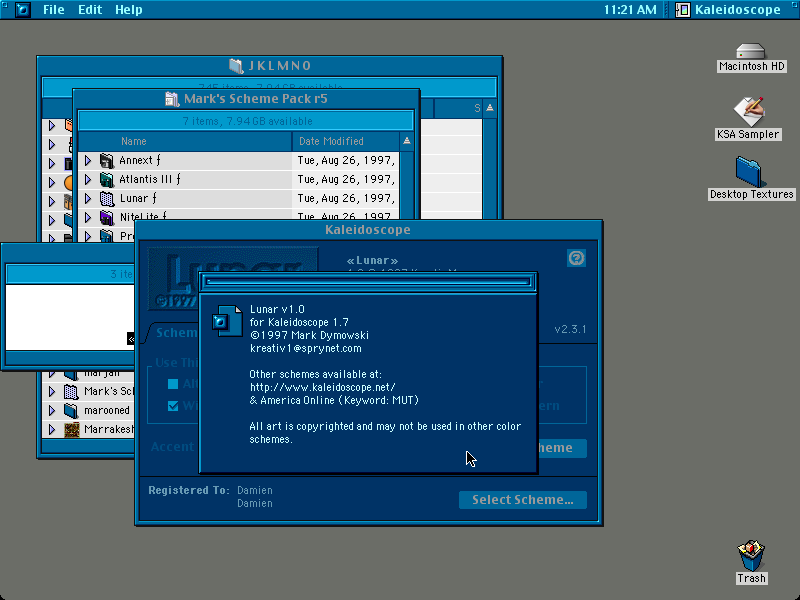Image resolution: width=800 pixels, height=600 pixels.
Task: Click the Select Scheme... button
Action: (x=522, y=499)
